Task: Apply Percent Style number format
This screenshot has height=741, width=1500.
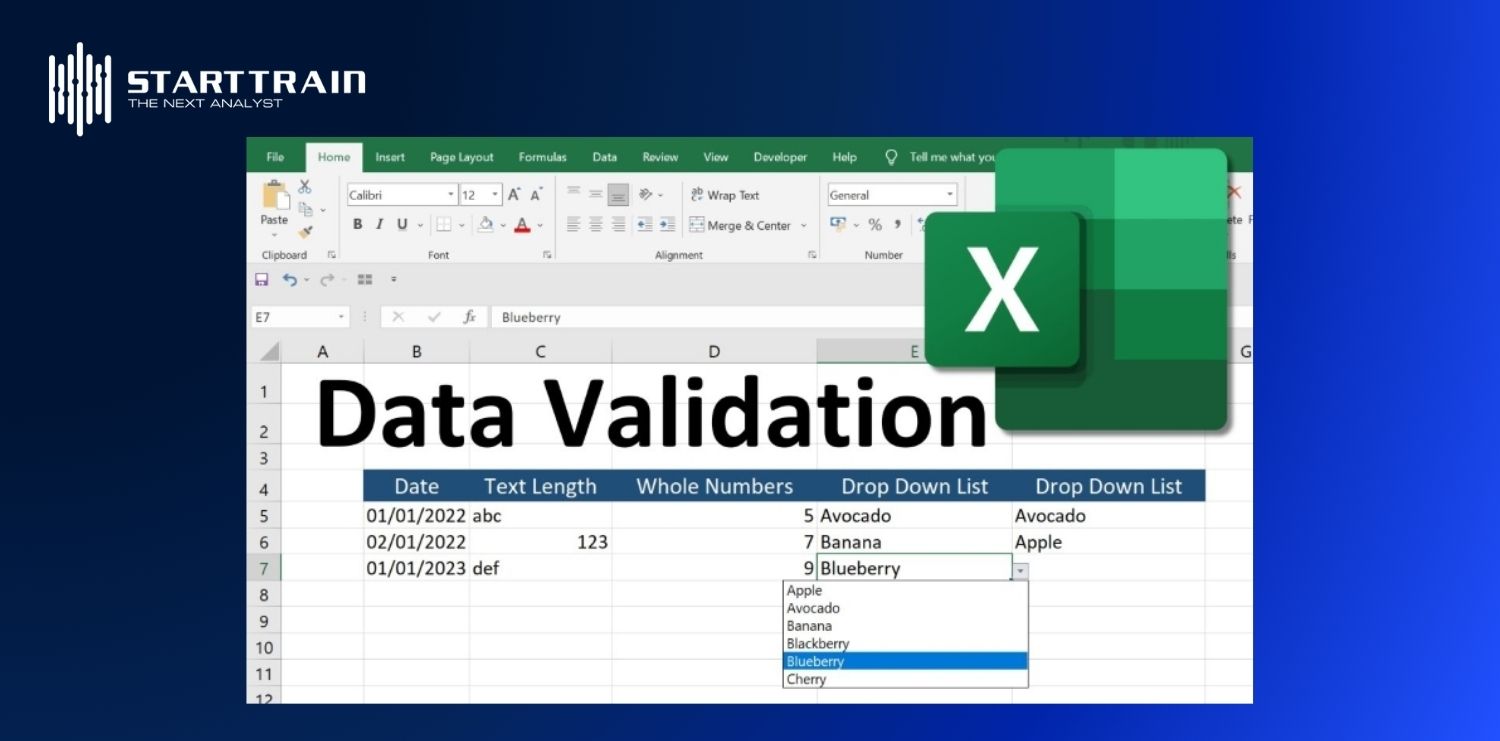Action: 875,225
